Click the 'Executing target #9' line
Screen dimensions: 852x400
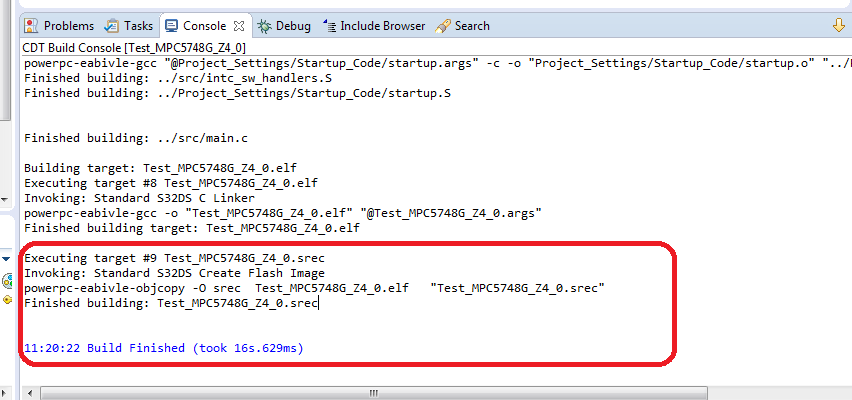coord(174,258)
